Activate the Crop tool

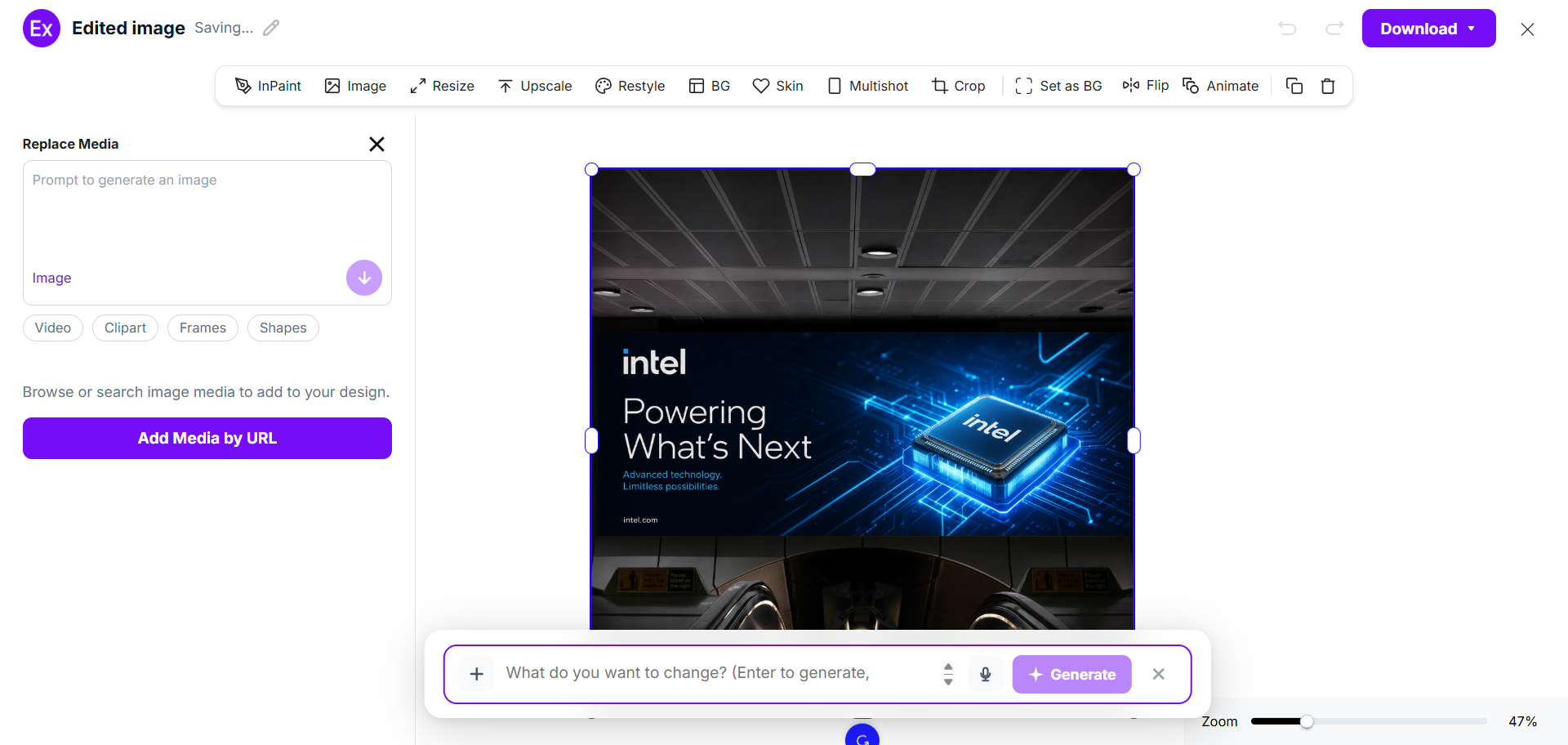coord(959,86)
